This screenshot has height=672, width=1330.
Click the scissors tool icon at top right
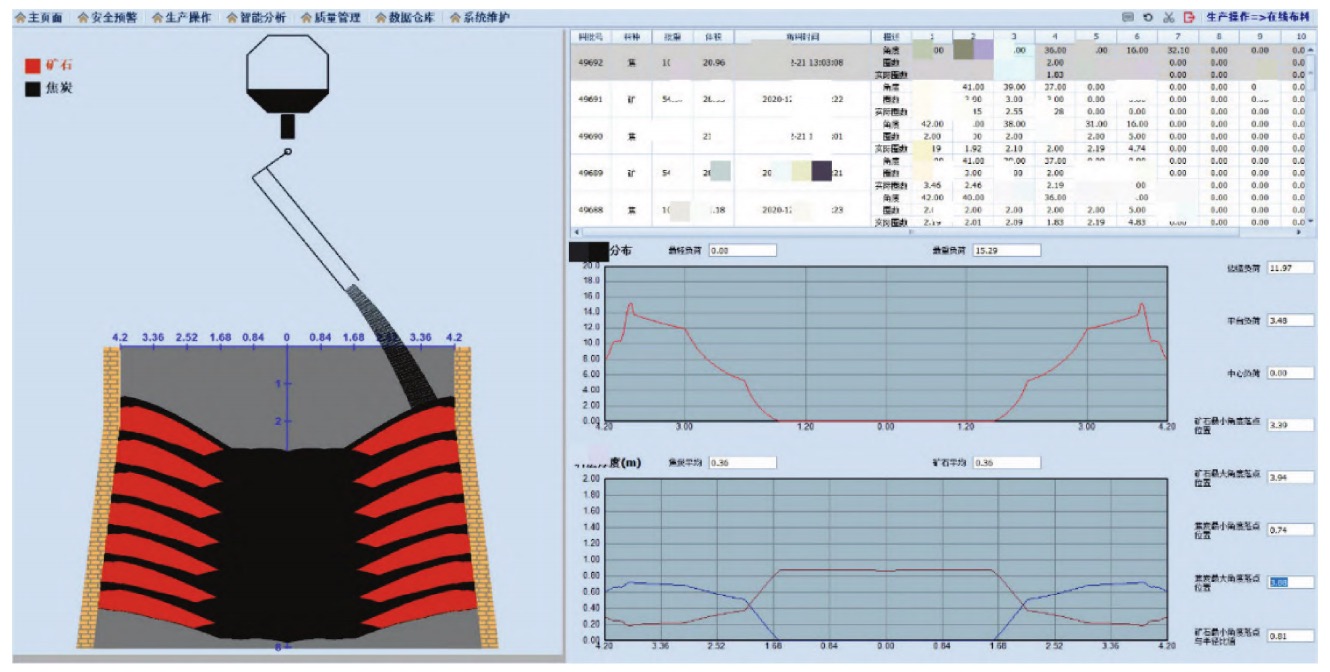tap(1168, 17)
